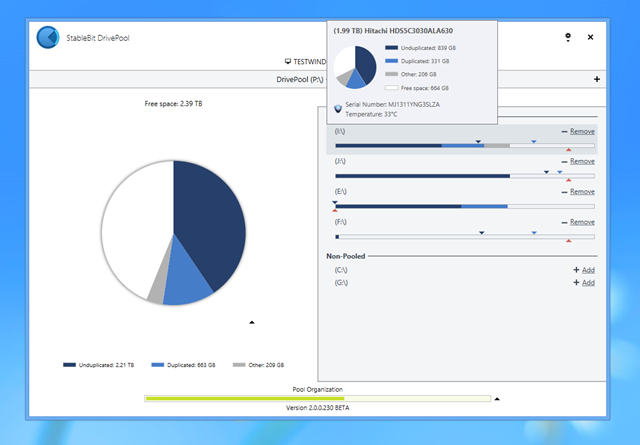Click the small Hitachi drive pie chart
The image size is (640, 445).
(355, 67)
